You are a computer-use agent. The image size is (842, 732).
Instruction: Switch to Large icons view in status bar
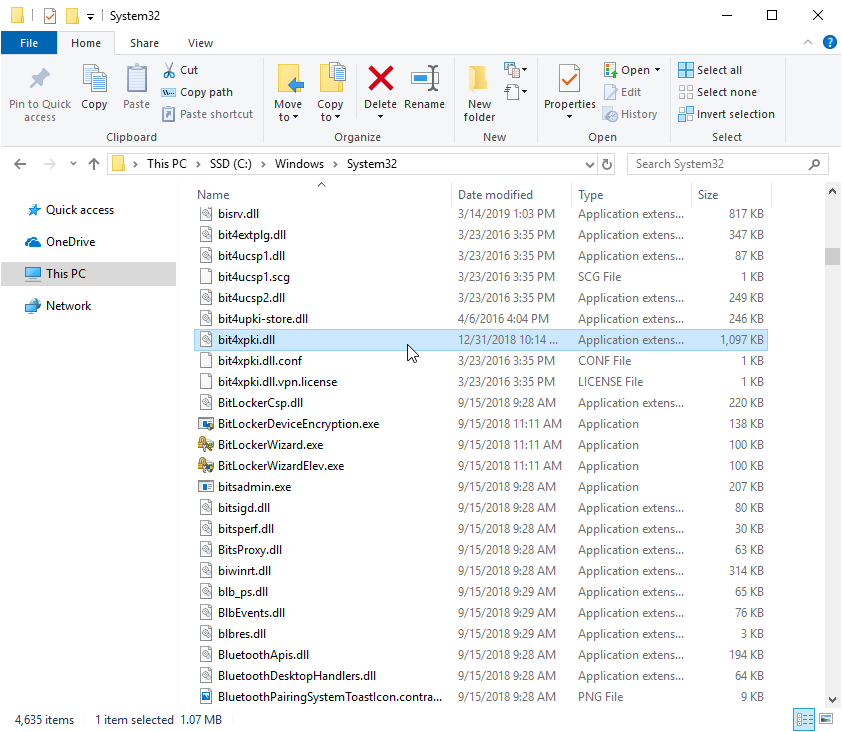click(826, 719)
